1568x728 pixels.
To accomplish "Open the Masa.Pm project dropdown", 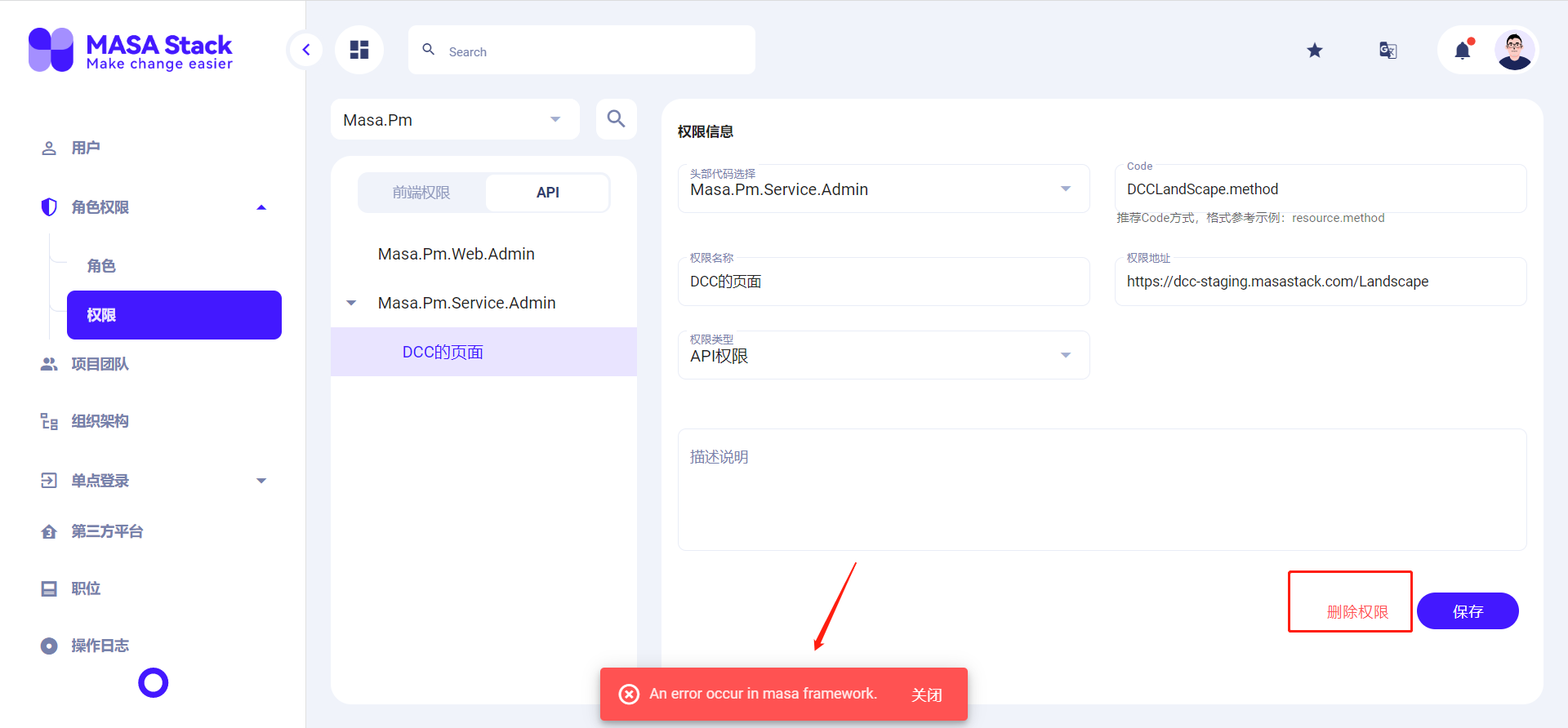I will pyautogui.click(x=456, y=119).
